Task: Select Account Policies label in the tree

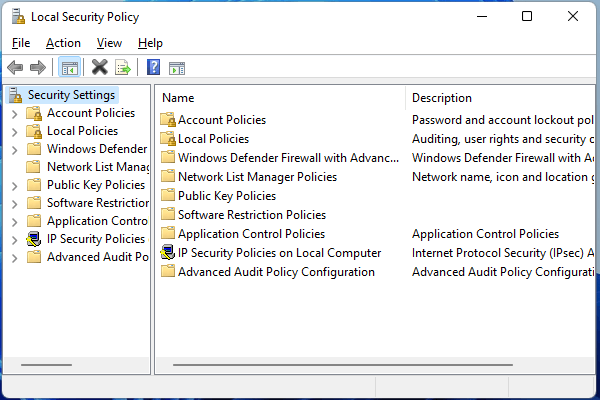Action: (91, 113)
